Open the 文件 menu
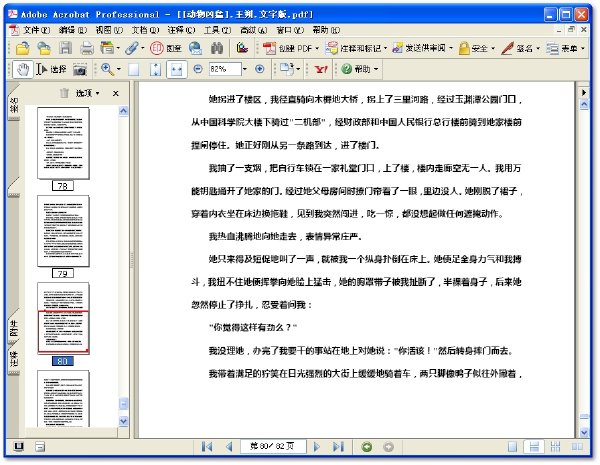This screenshot has height=465, width=600. pos(36,30)
